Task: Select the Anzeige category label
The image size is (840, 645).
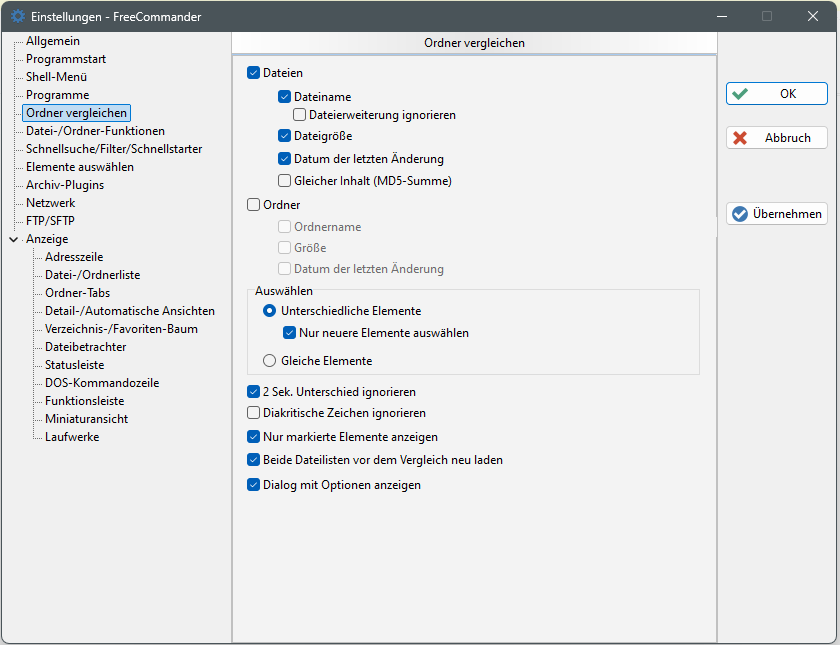Action: (x=47, y=239)
